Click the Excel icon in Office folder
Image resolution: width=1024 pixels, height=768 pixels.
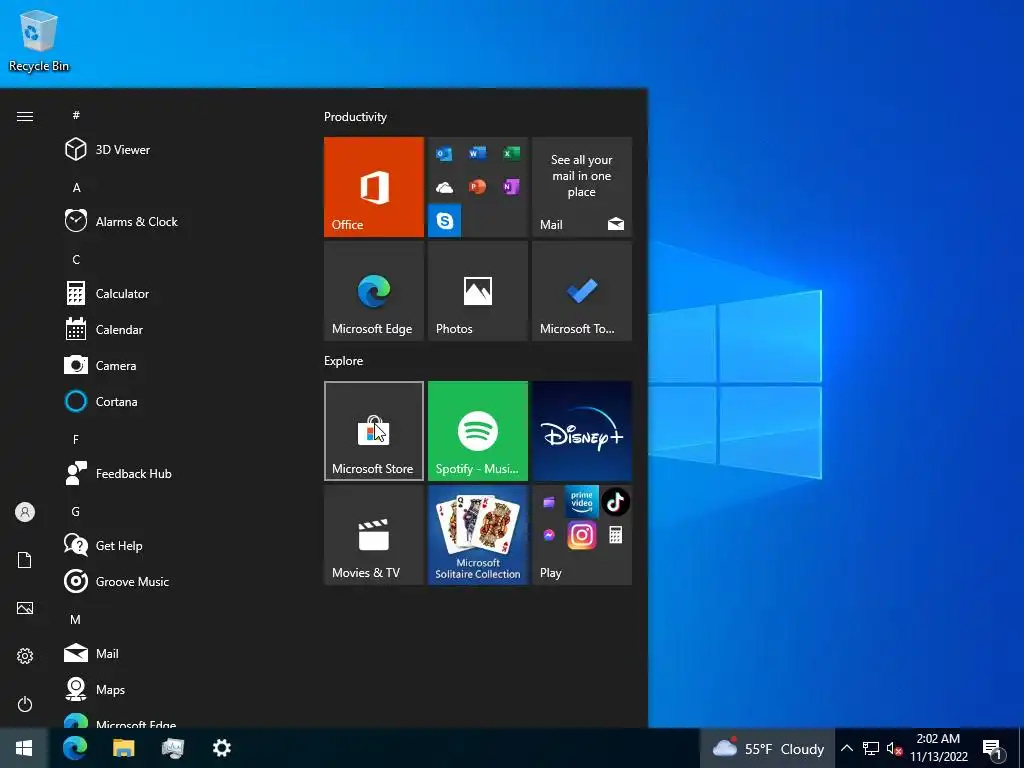511,153
